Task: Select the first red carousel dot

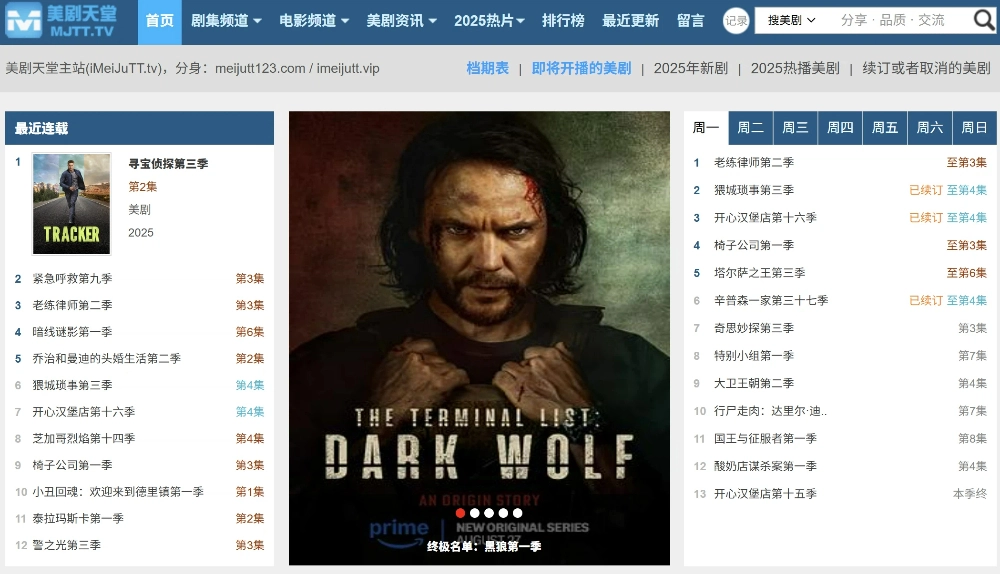Action: click(x=460, y=513)
